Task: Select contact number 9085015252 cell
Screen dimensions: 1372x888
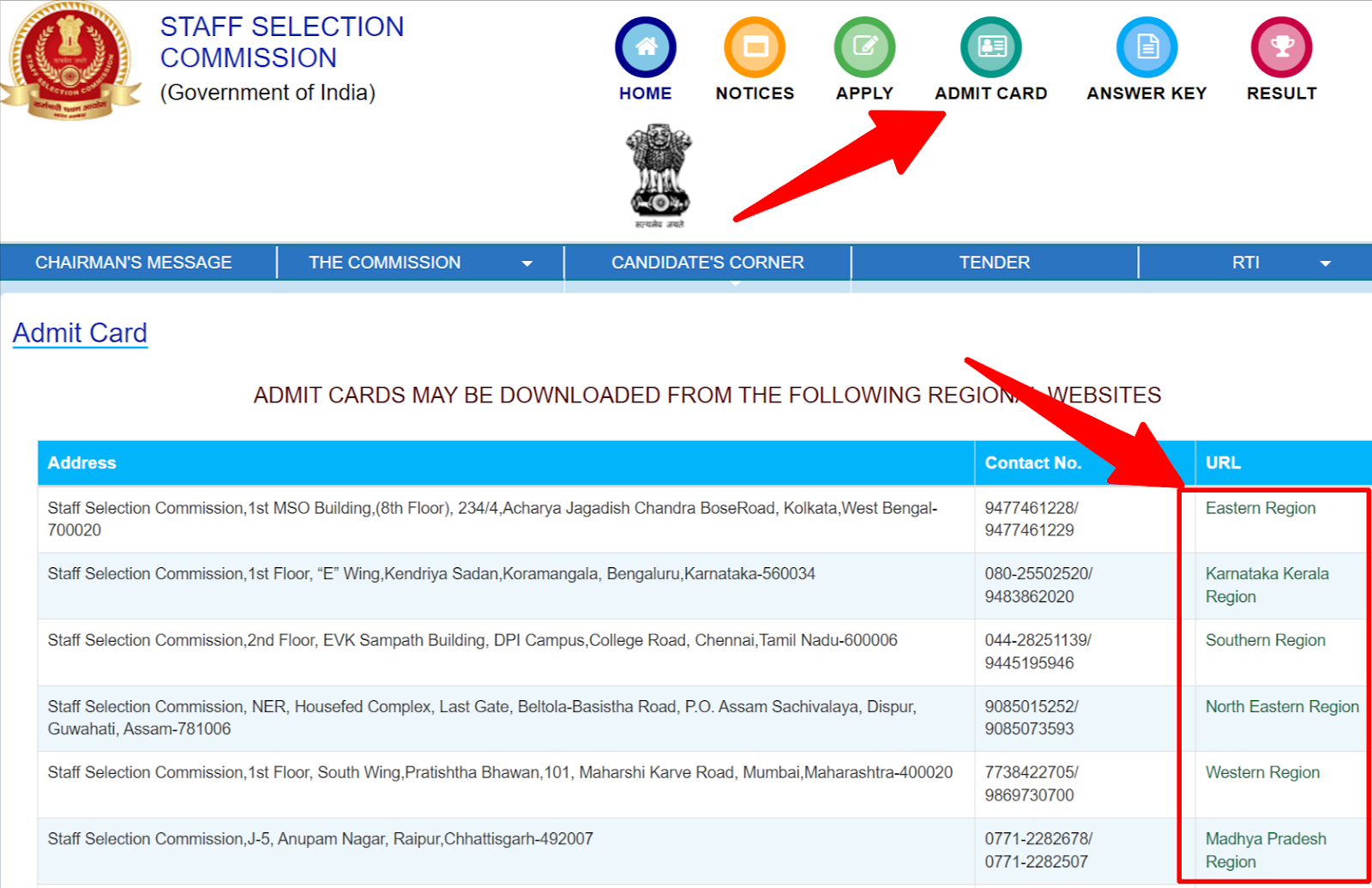Action: click(1085, 718)
